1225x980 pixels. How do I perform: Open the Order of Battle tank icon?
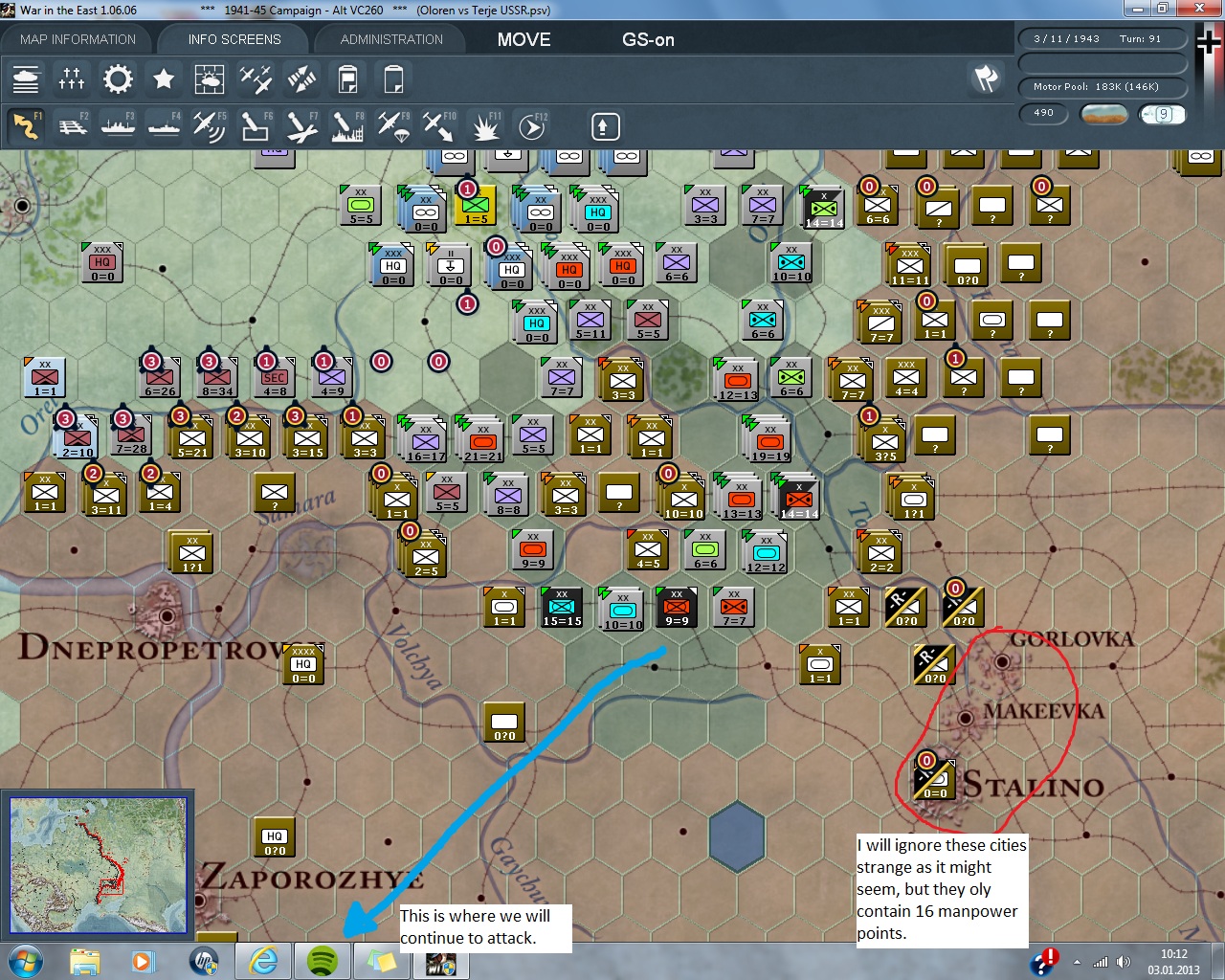pos(26,78)
